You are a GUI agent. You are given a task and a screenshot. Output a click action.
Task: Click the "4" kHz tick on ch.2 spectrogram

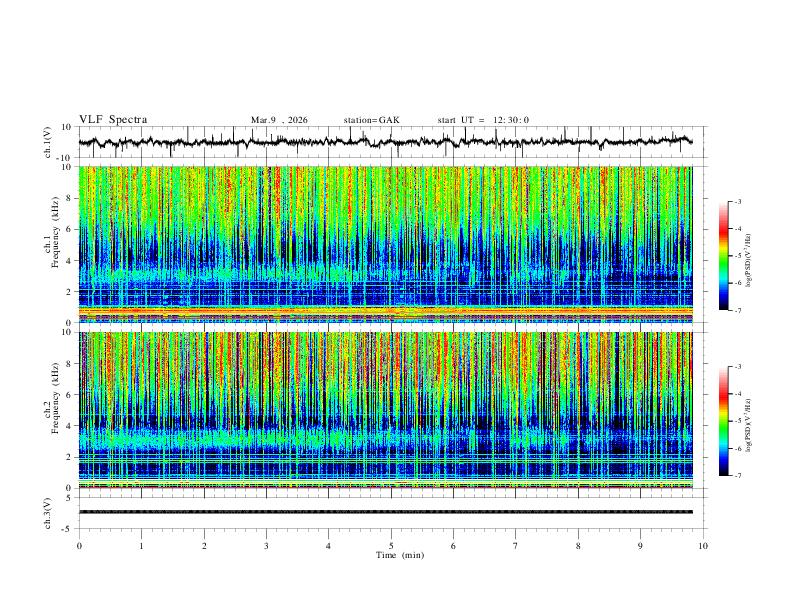click(69, 426)
